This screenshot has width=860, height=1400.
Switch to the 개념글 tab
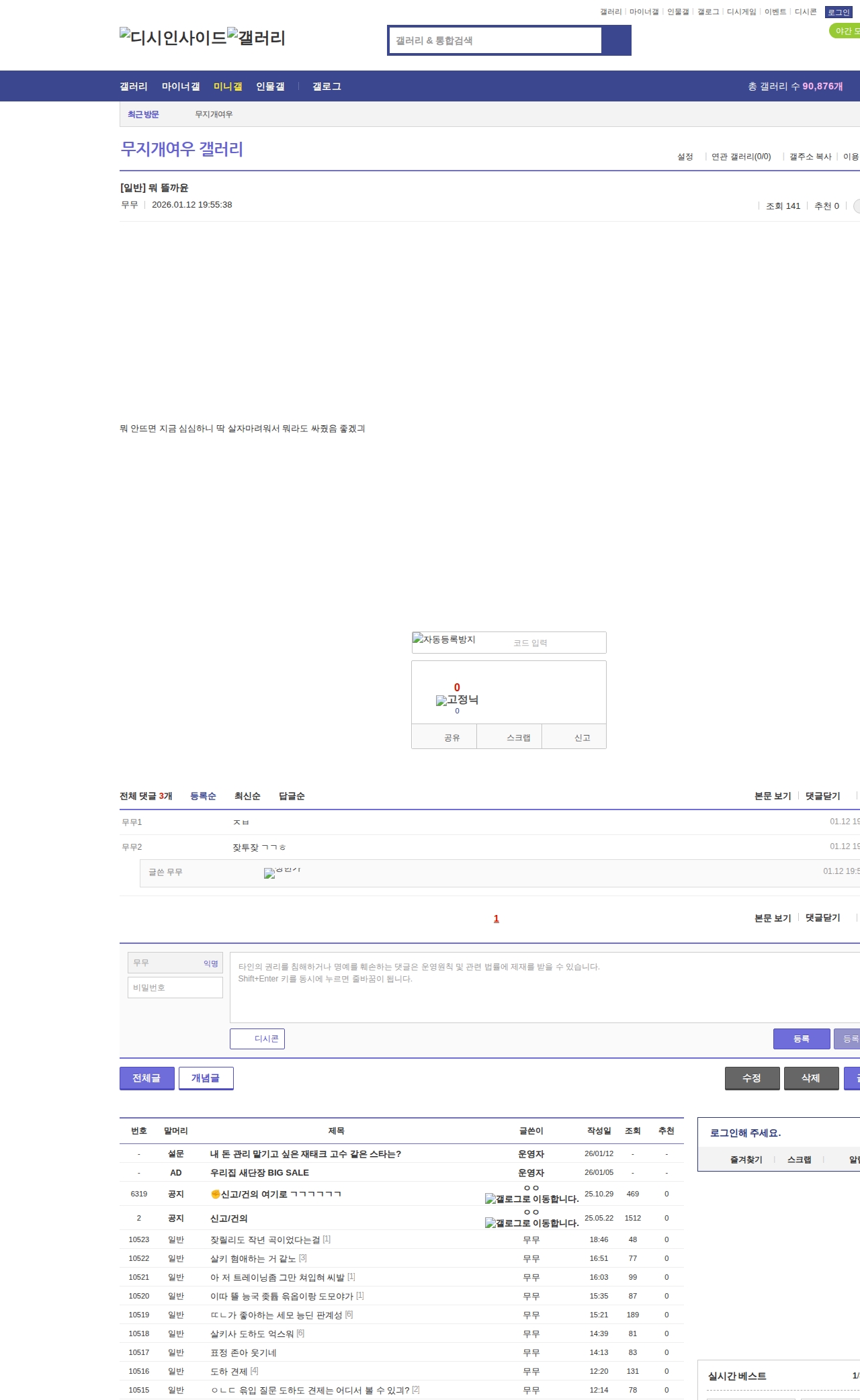pyautogui.click(x=206, y=1078)
